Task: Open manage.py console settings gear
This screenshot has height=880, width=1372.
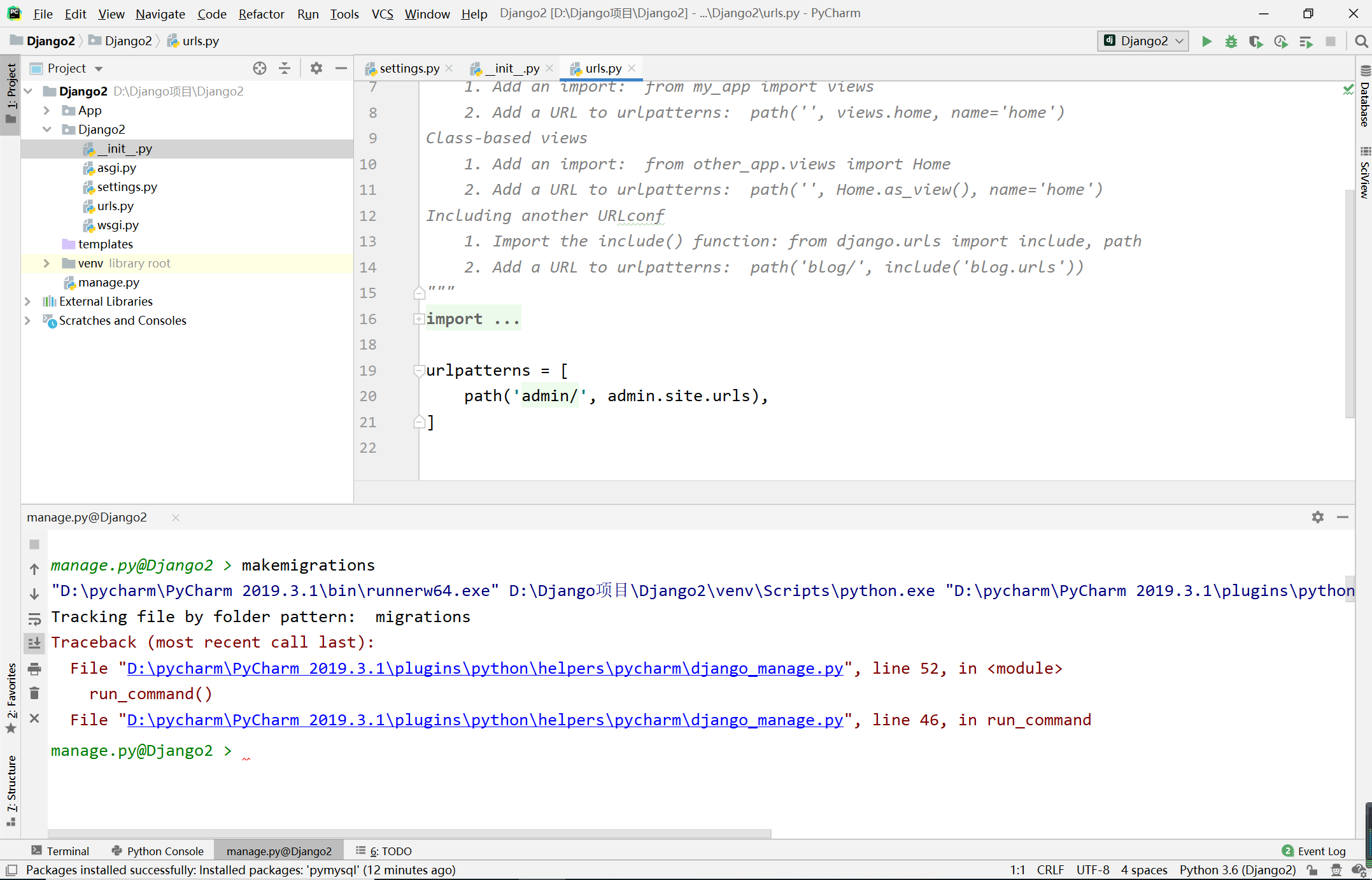Action: [x=1318, y=517]
